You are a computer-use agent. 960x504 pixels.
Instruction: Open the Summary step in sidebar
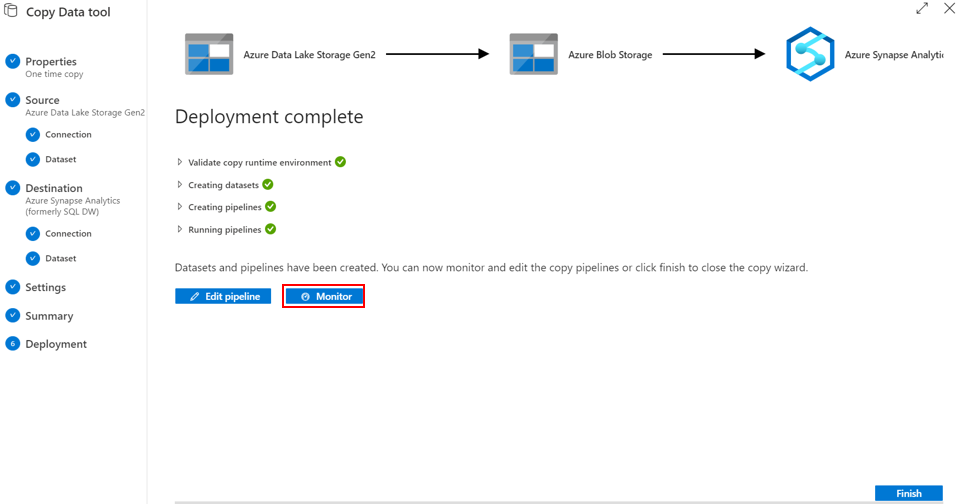point(49,316)
